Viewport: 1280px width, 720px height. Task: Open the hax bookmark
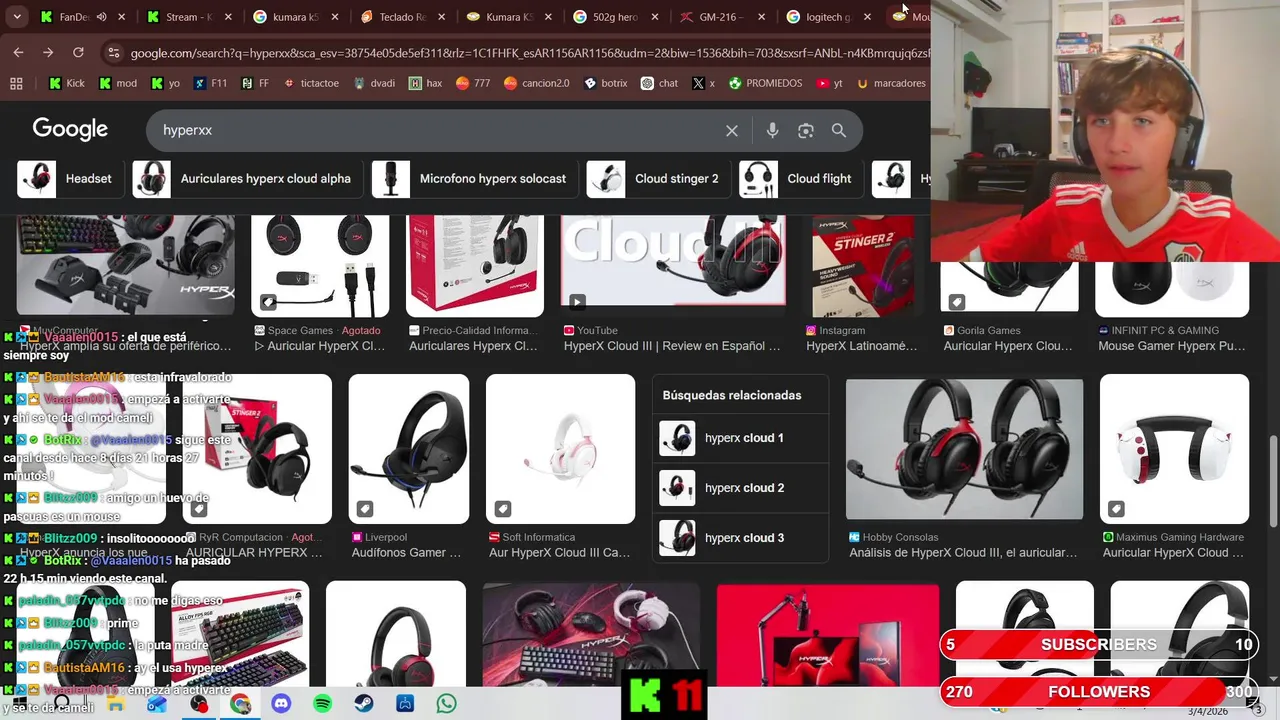pos(425,83)
